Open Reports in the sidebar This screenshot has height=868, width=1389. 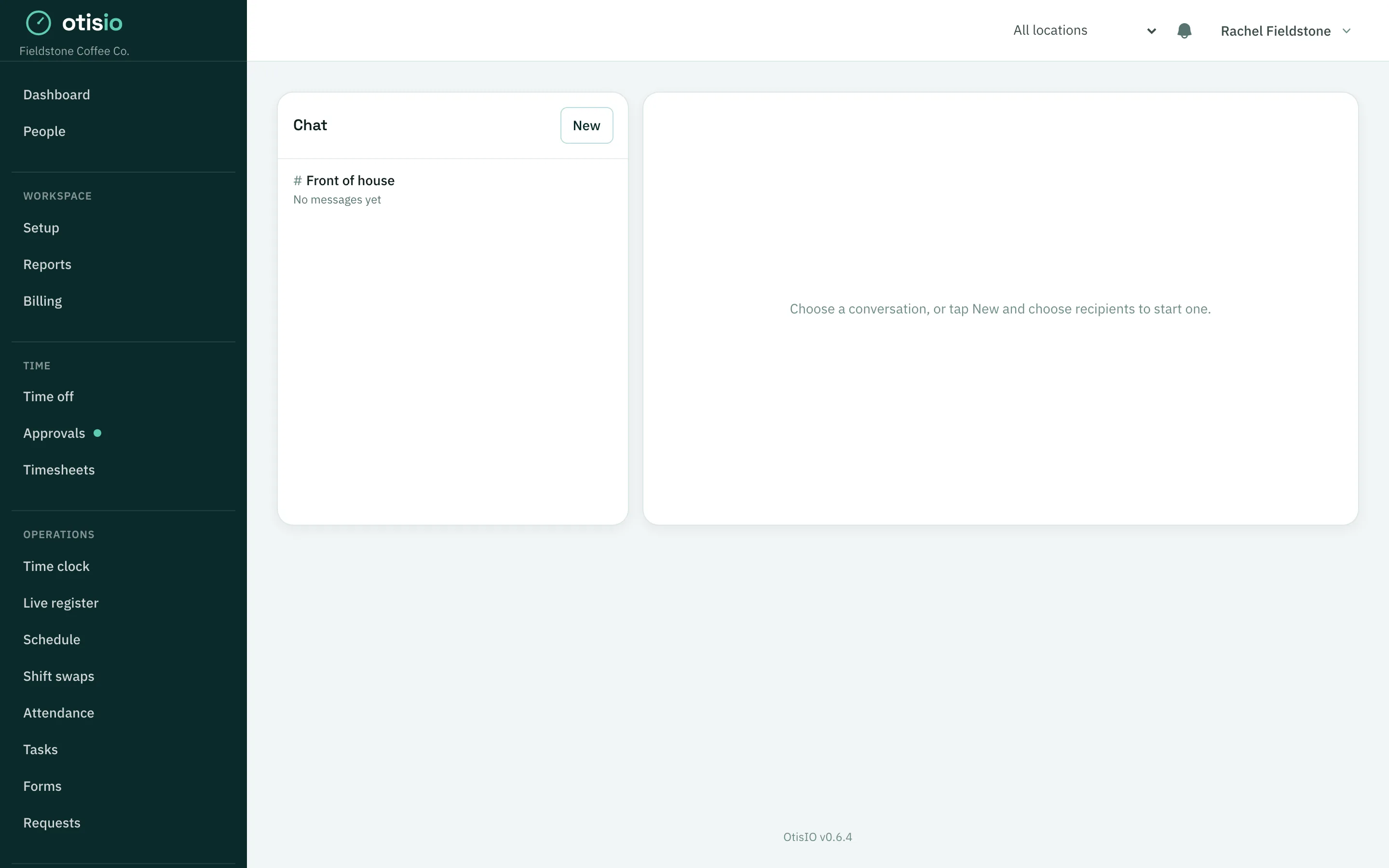pos(47,265)
